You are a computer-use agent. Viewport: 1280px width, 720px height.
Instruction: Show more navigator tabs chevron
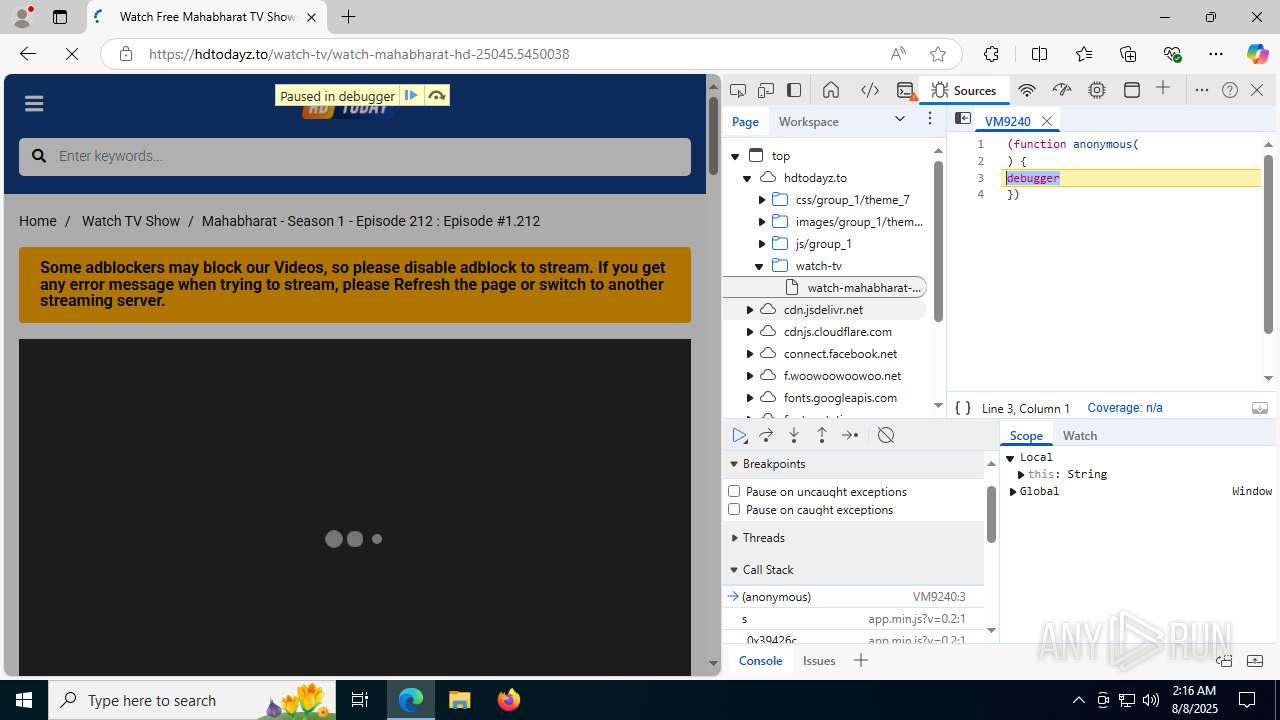tap(900, 119)
